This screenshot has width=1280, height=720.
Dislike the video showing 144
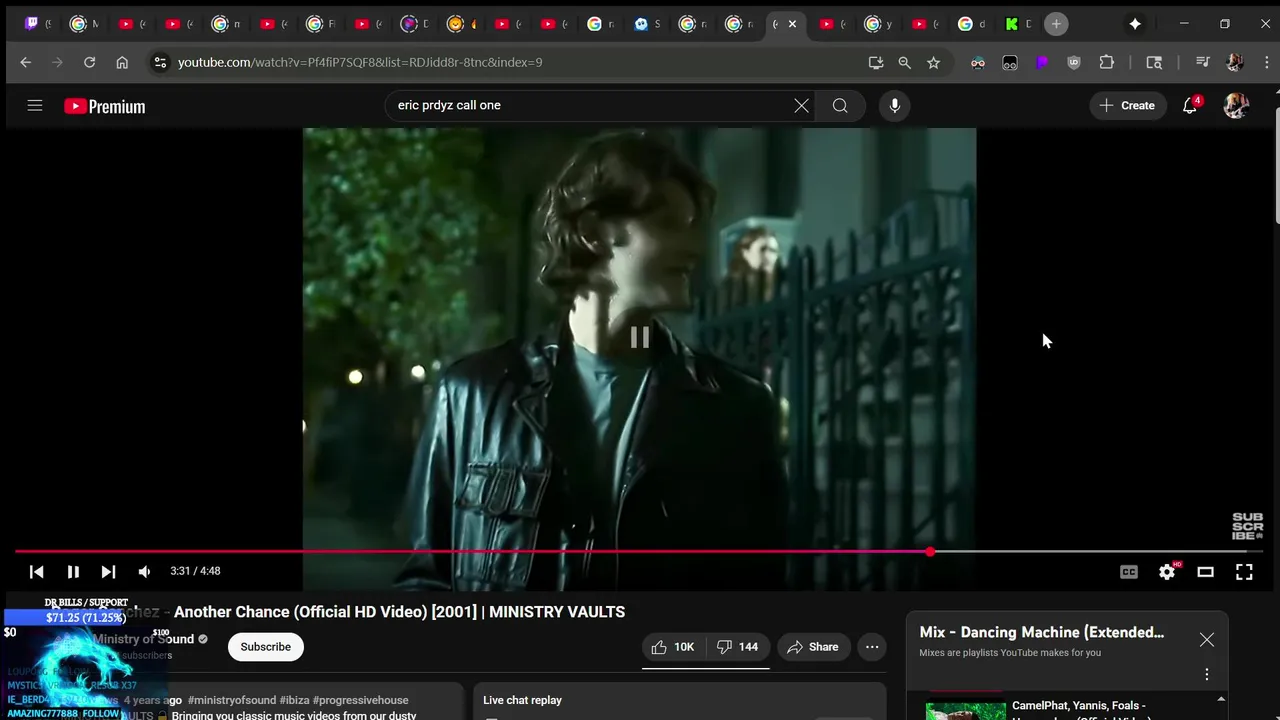[x=737, y=647]
